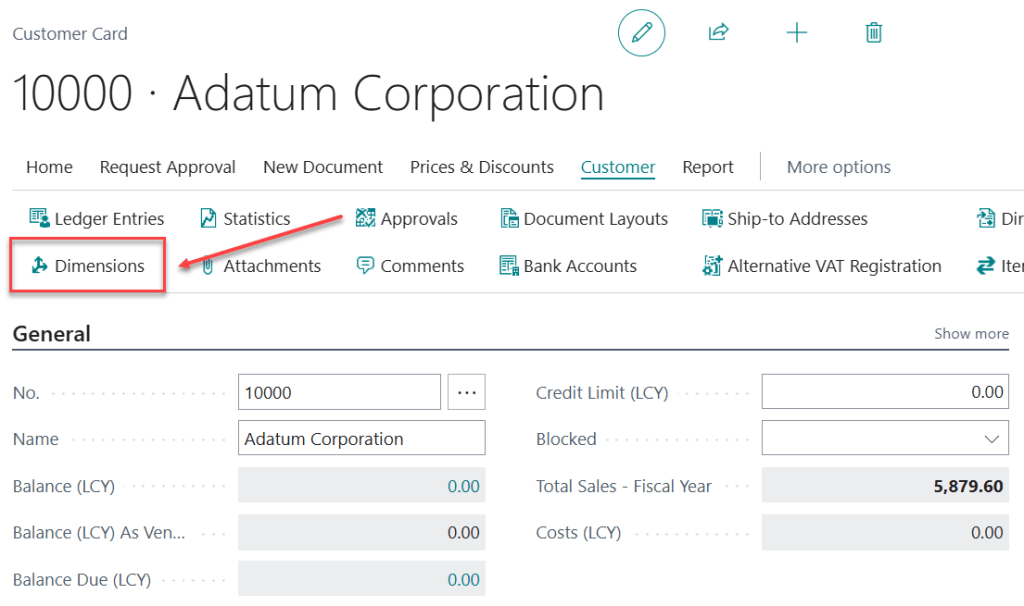Click Show more in General section
Viewport: 1024px width, 606px height.
(x=971, y=333)
